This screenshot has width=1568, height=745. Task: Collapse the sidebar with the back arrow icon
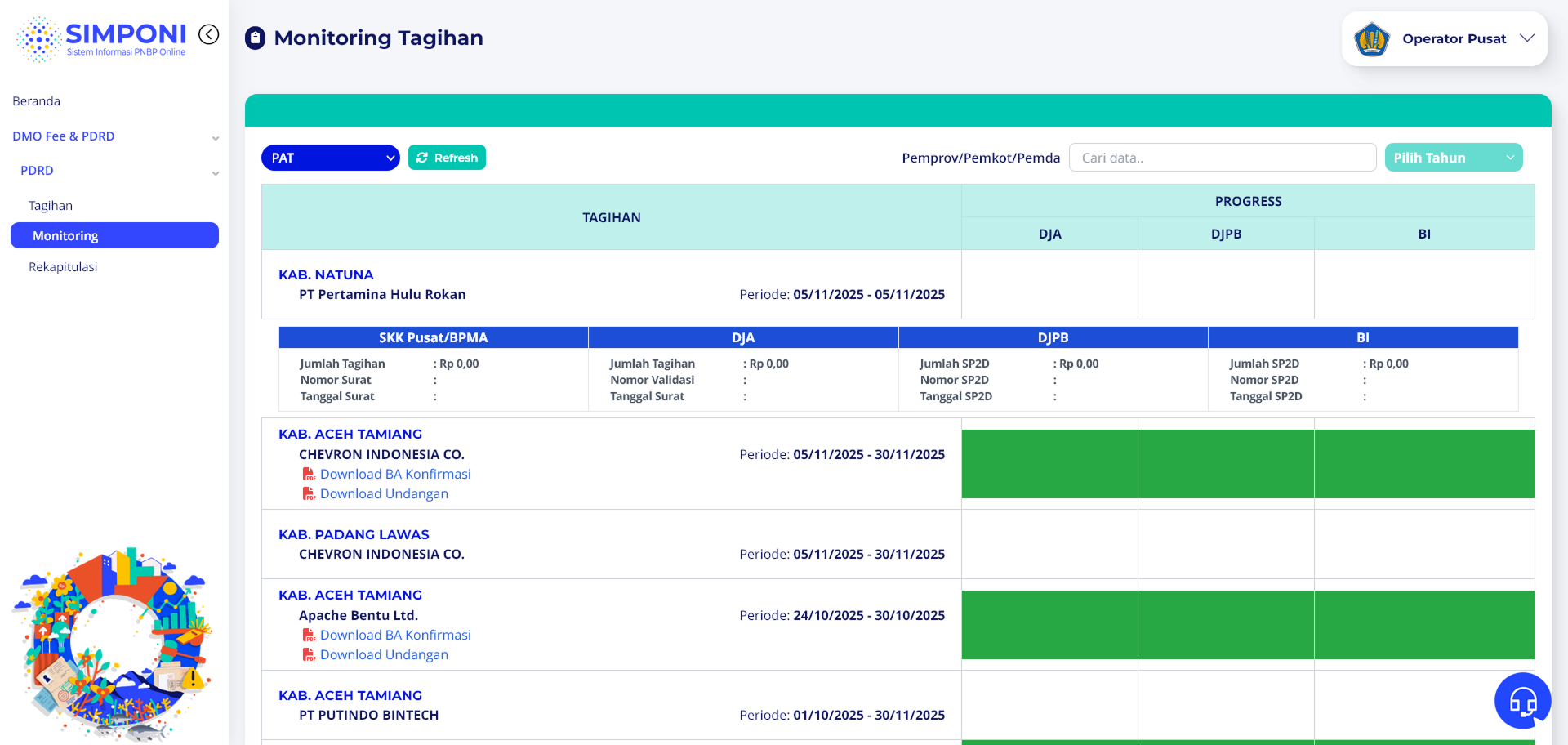point(209,34)
